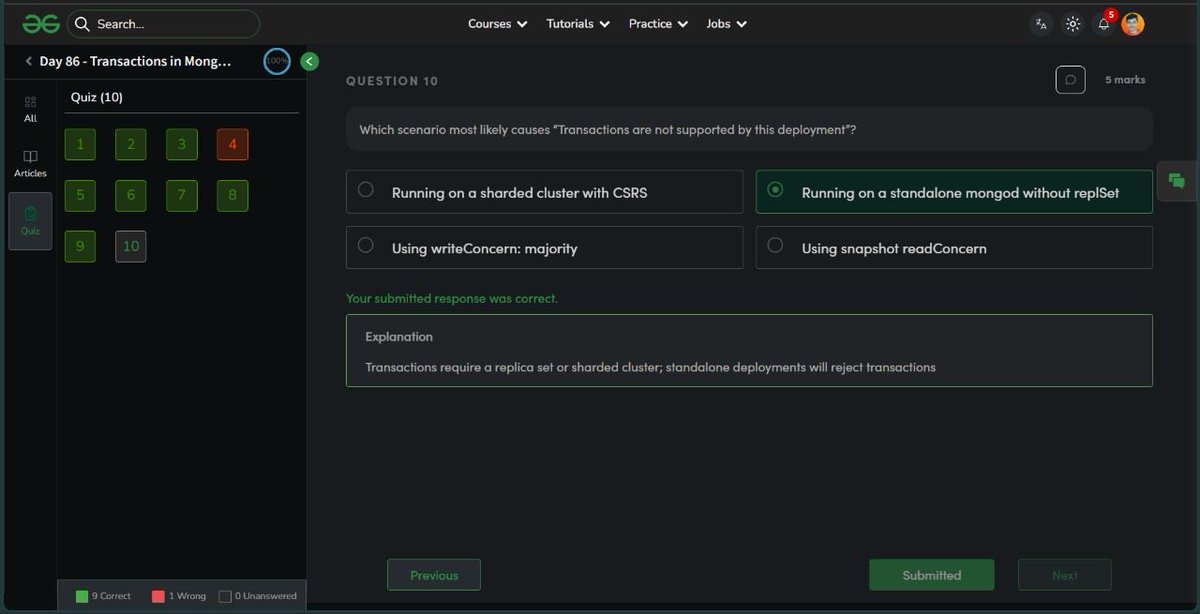Jump to quiz question 8
1200x614 pixels.
point(233,195)
